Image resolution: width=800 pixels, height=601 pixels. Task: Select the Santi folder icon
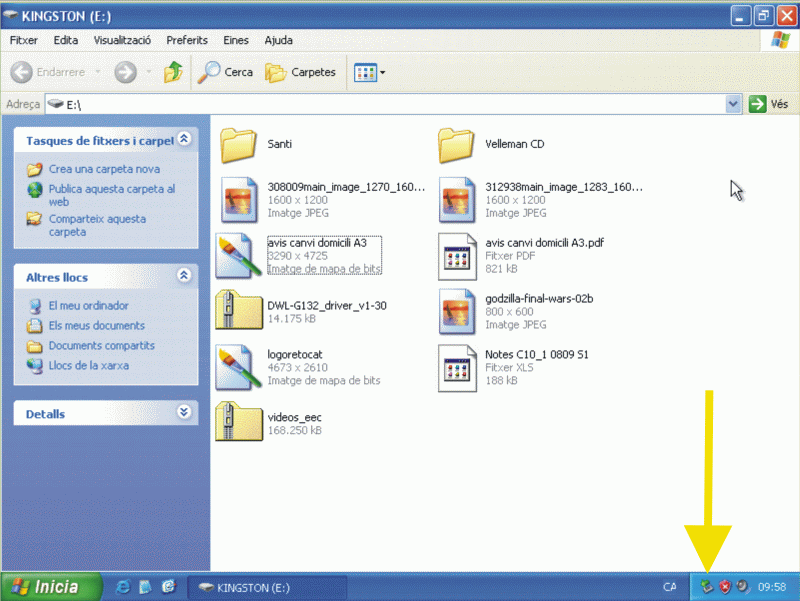click(x=238, y=144)
